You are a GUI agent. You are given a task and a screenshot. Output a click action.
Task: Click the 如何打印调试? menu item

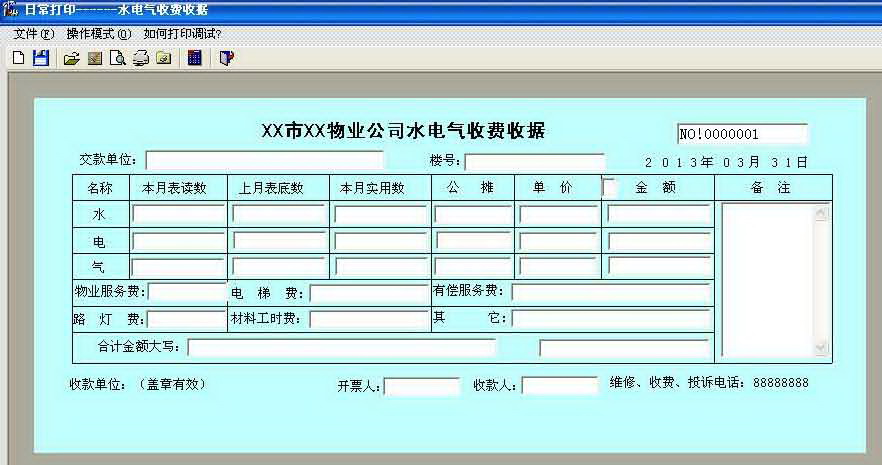[182, 33]
